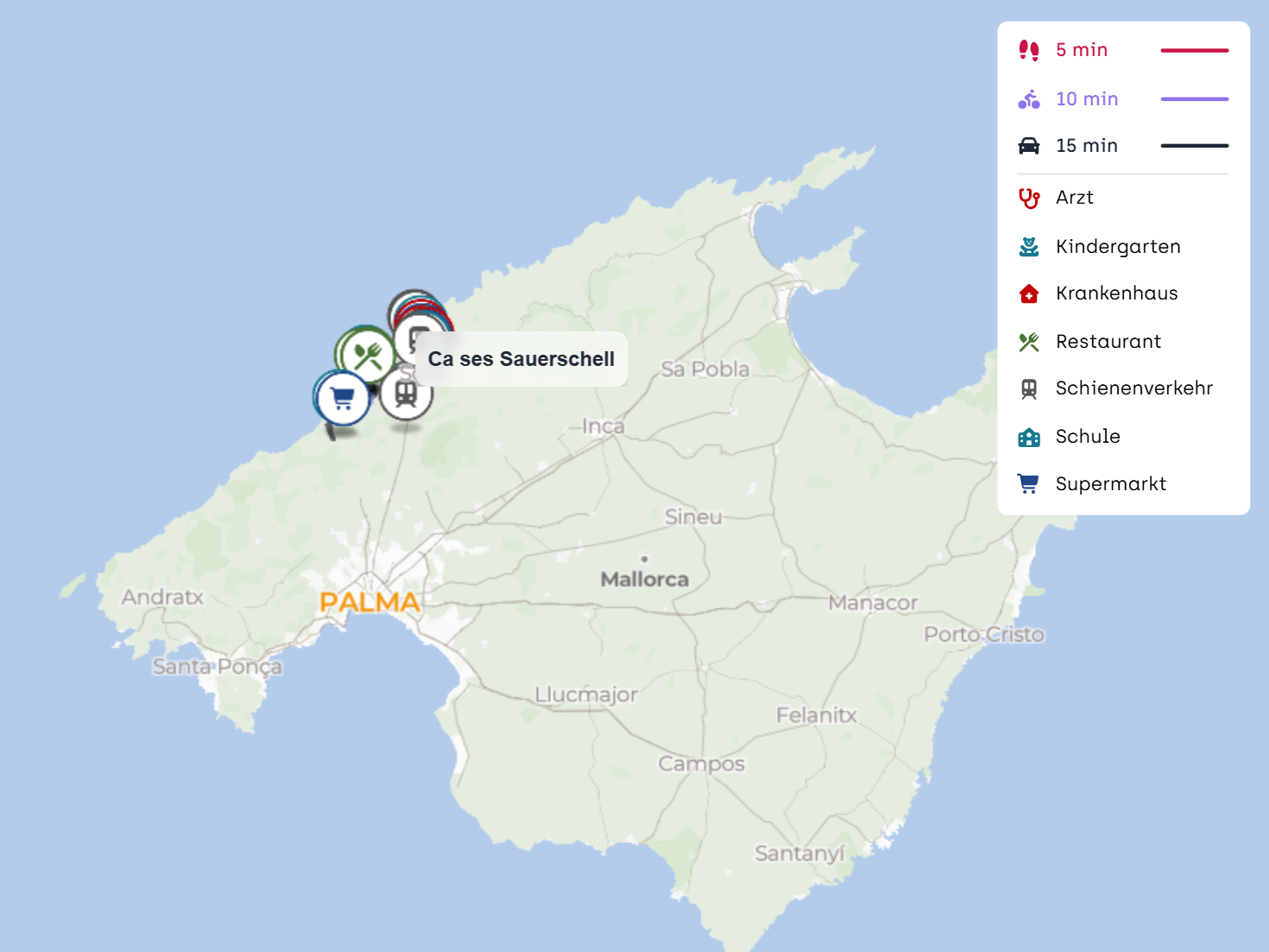This screenshot has height=952, width=1269.
Task: Click the green restaurant marker on map
Action: point(367,355)
